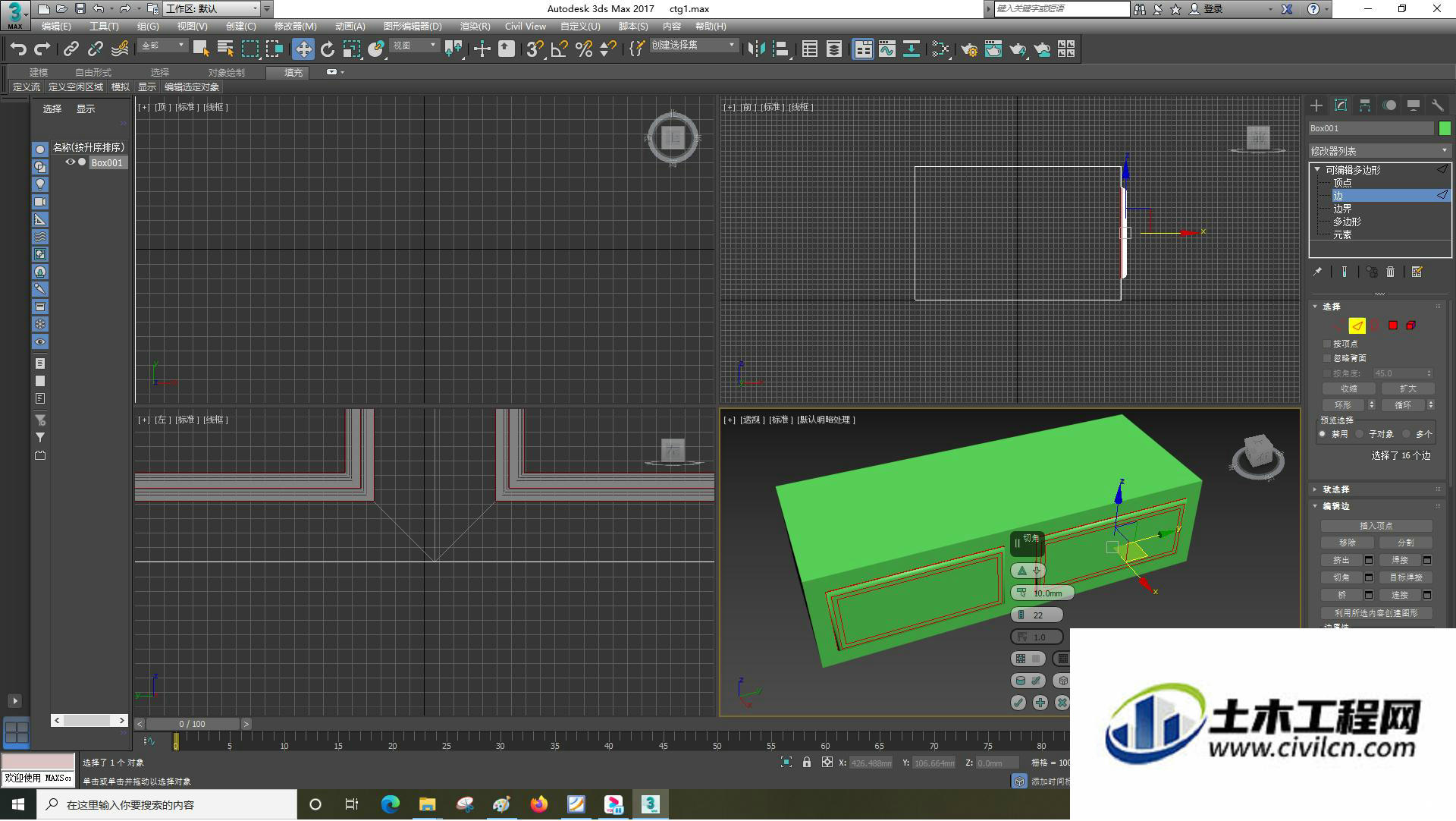Image resolution: width=1456 pixels, height=821 pixels.
Task: Toggle the 3D Snaps icon
Action: tap(535, 49)
